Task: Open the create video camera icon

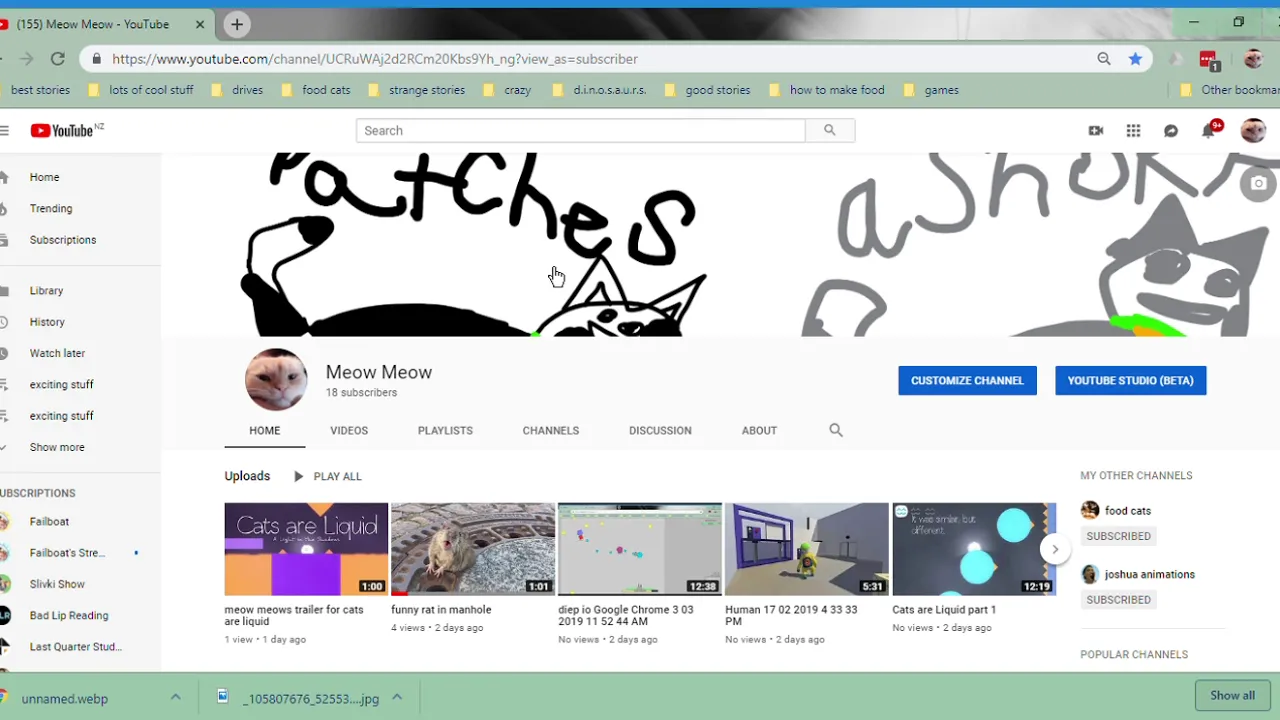Action: [1096, 130]
